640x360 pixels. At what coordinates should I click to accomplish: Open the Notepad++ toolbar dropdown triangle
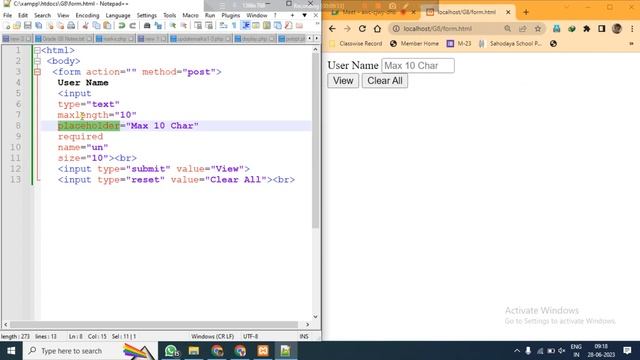tap(304, 15)
